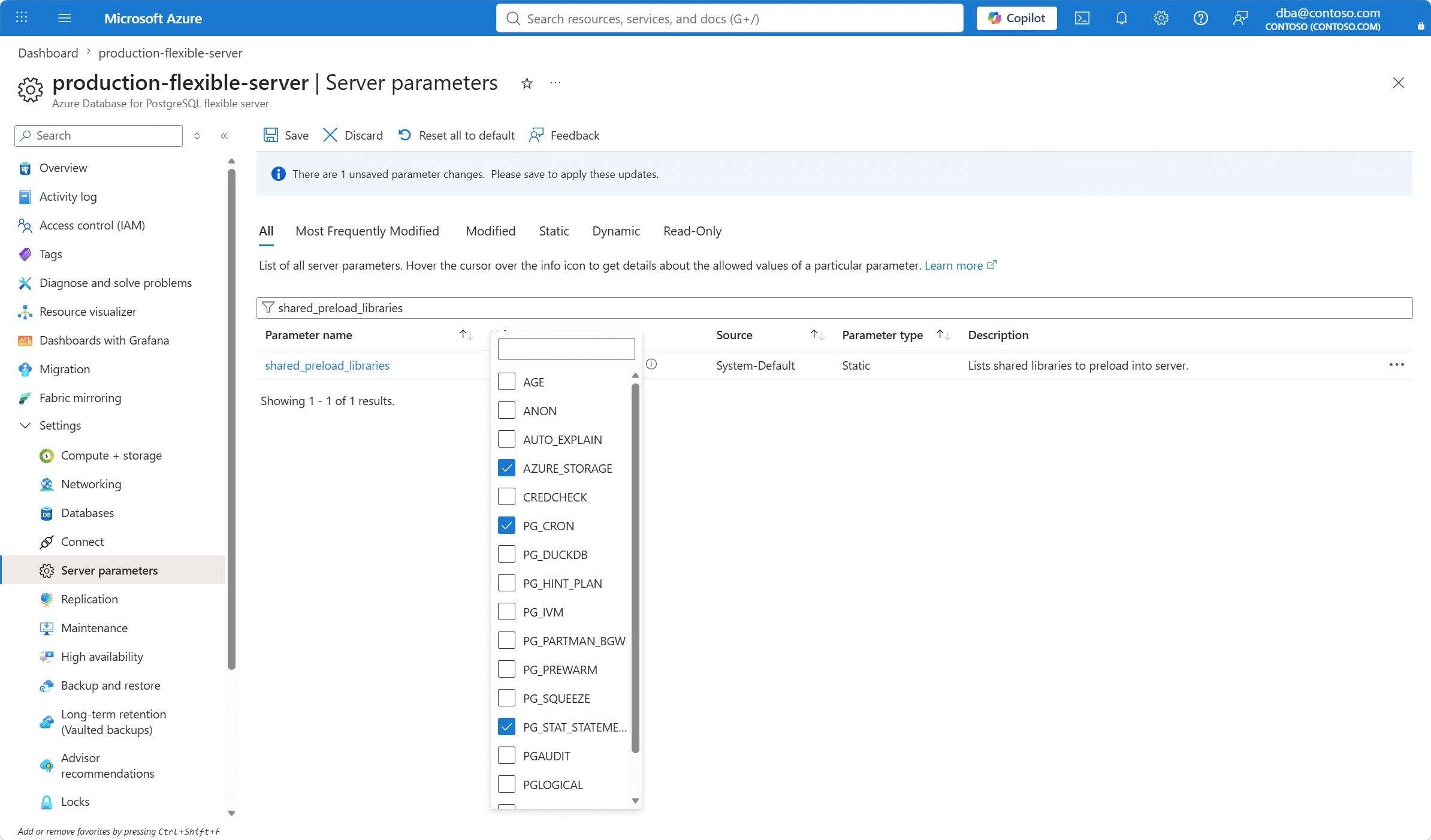This screenshot has width=1431, height=840.
Task: Focus the global search resources box
Action: [x=730, y=19]
